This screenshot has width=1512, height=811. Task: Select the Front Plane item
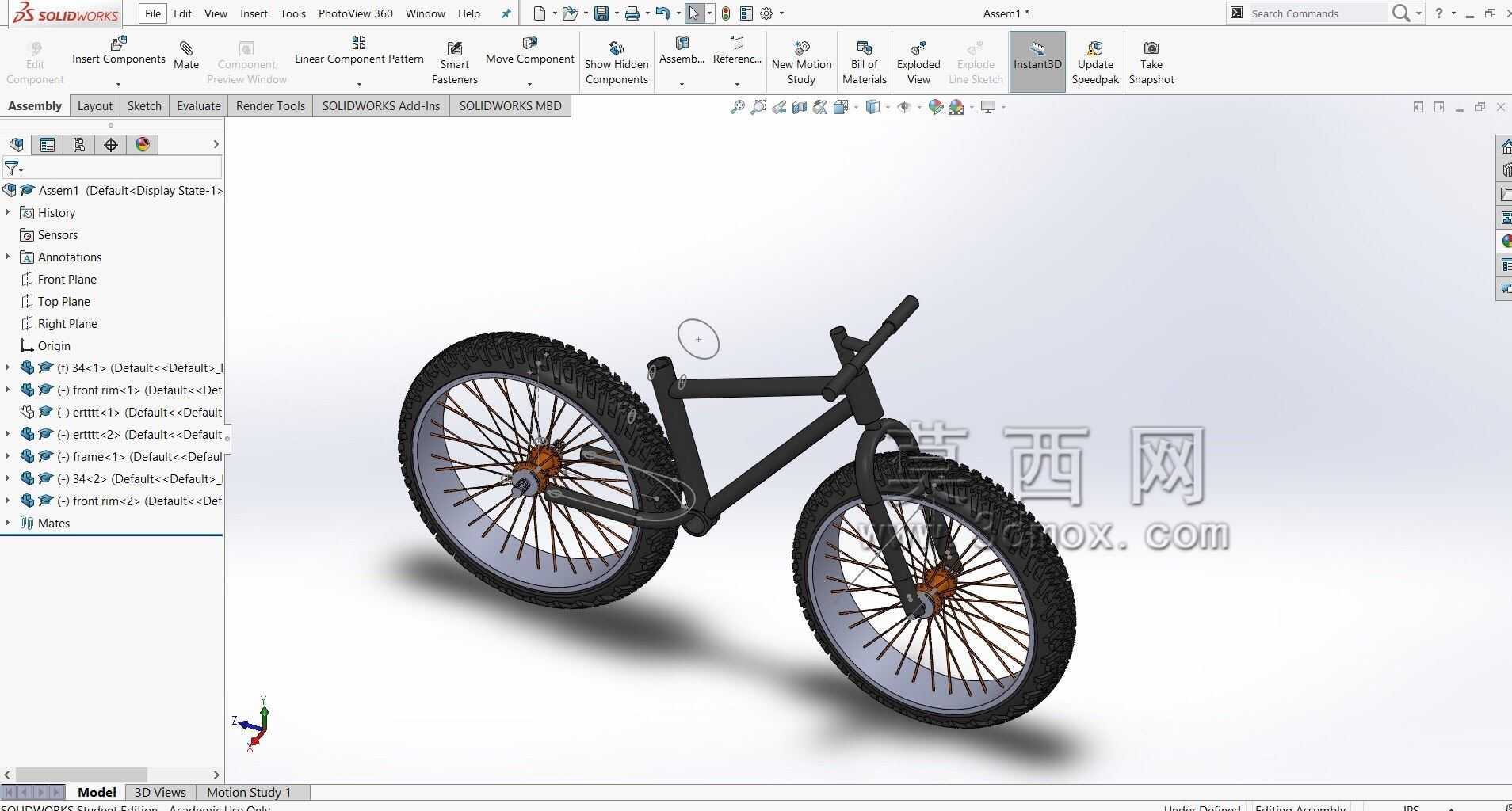tap(58, 279)
